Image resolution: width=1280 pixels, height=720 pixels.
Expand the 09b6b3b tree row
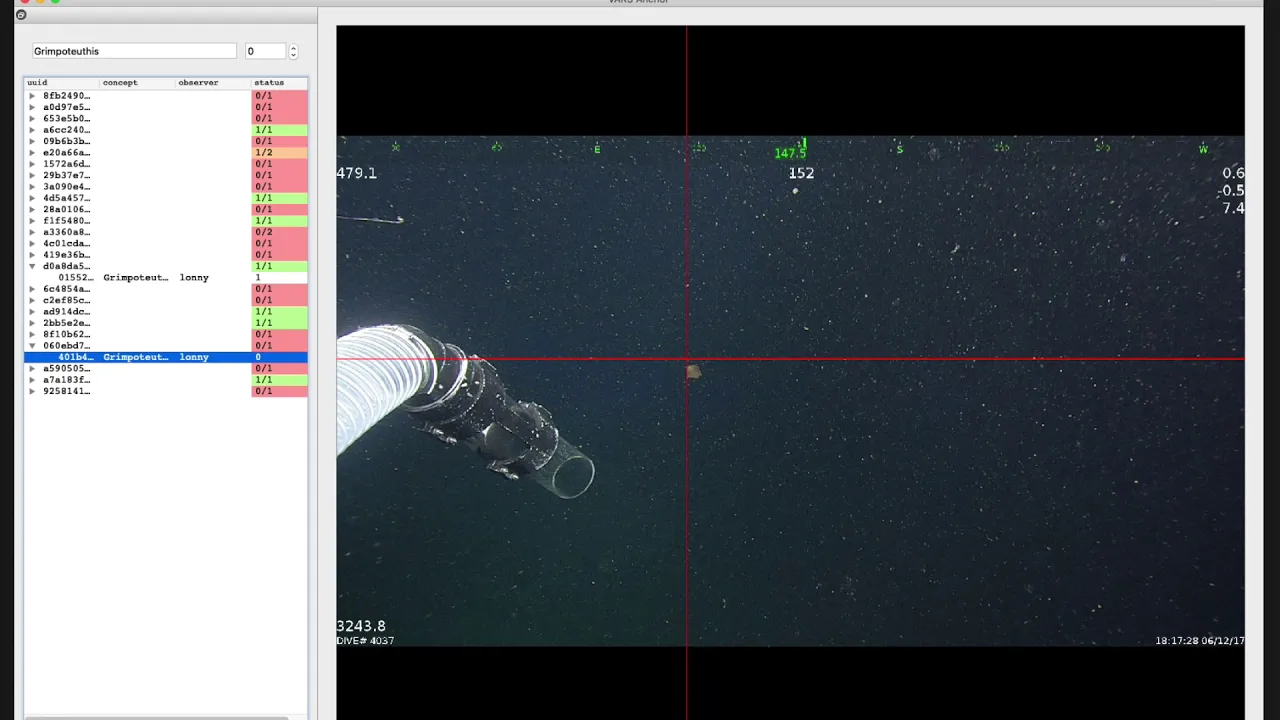[32, 141]
